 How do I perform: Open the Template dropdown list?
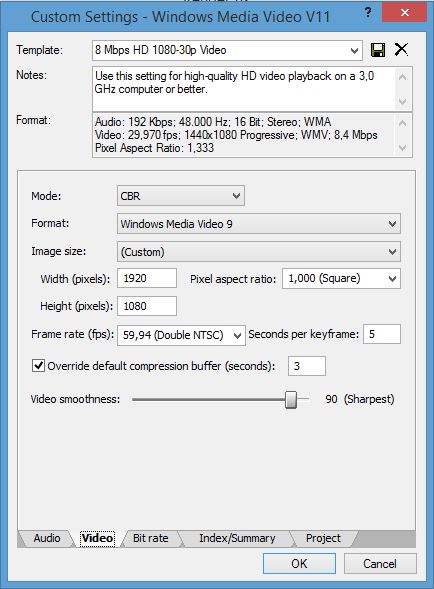tap(354, 50)
